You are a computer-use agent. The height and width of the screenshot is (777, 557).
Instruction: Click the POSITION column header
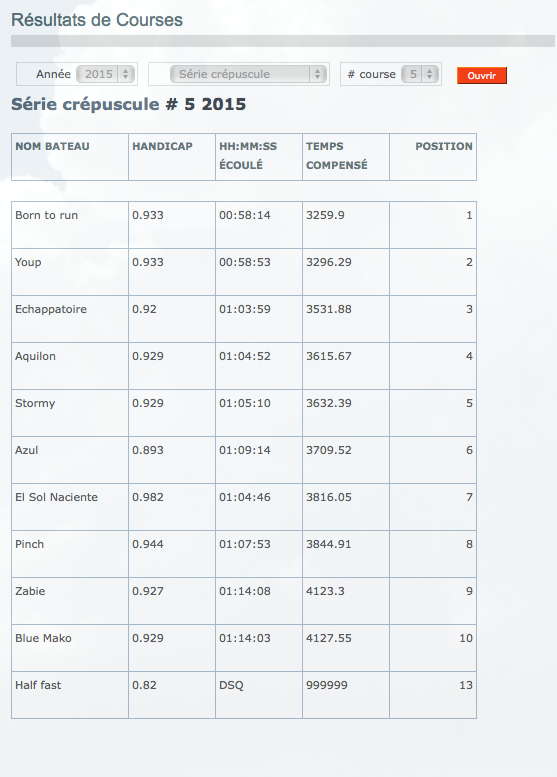pos(444,146)
